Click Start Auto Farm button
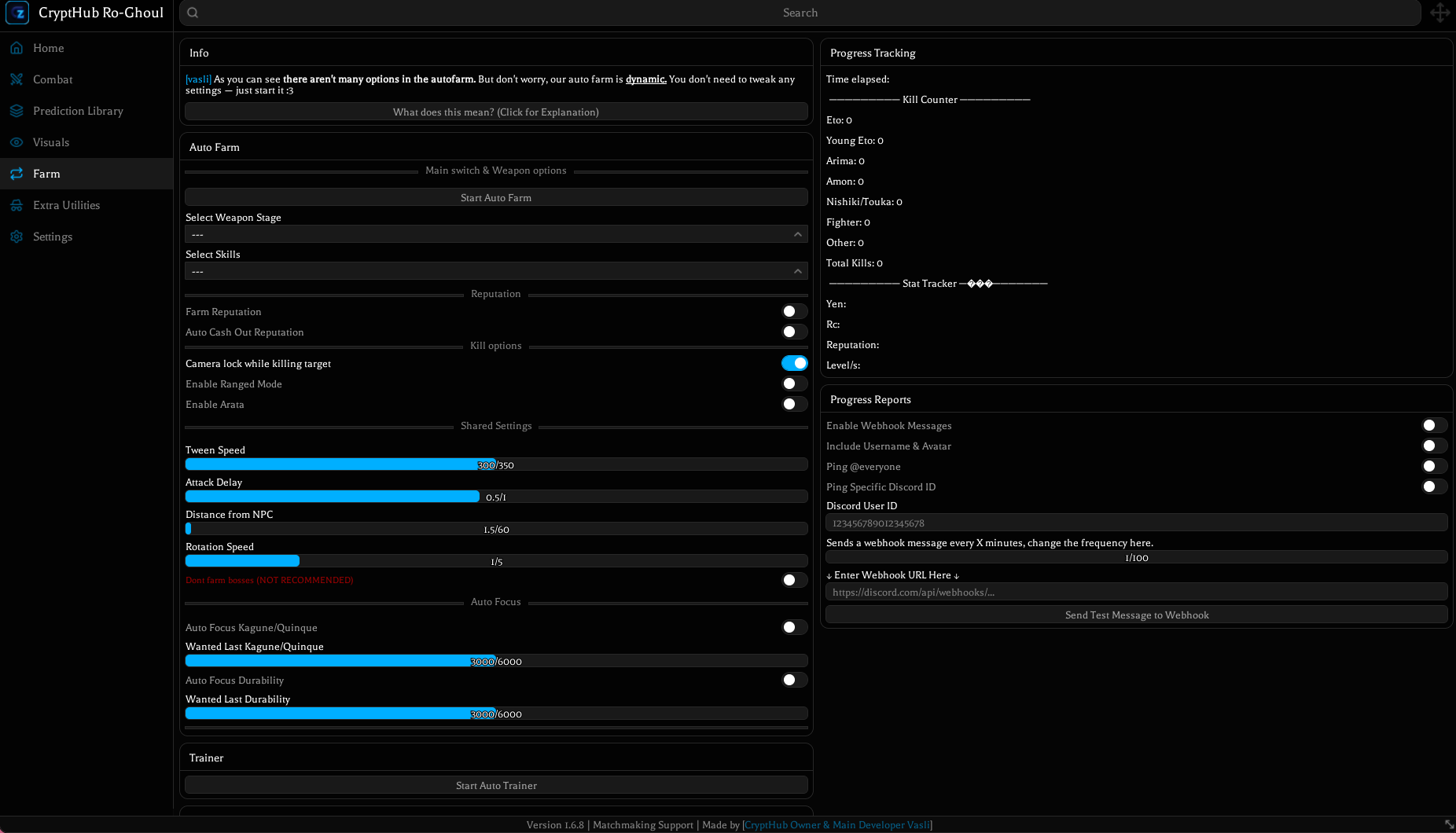Image resolution: width=1456 pixels, height=833 pixels. (x=496, y=197)
